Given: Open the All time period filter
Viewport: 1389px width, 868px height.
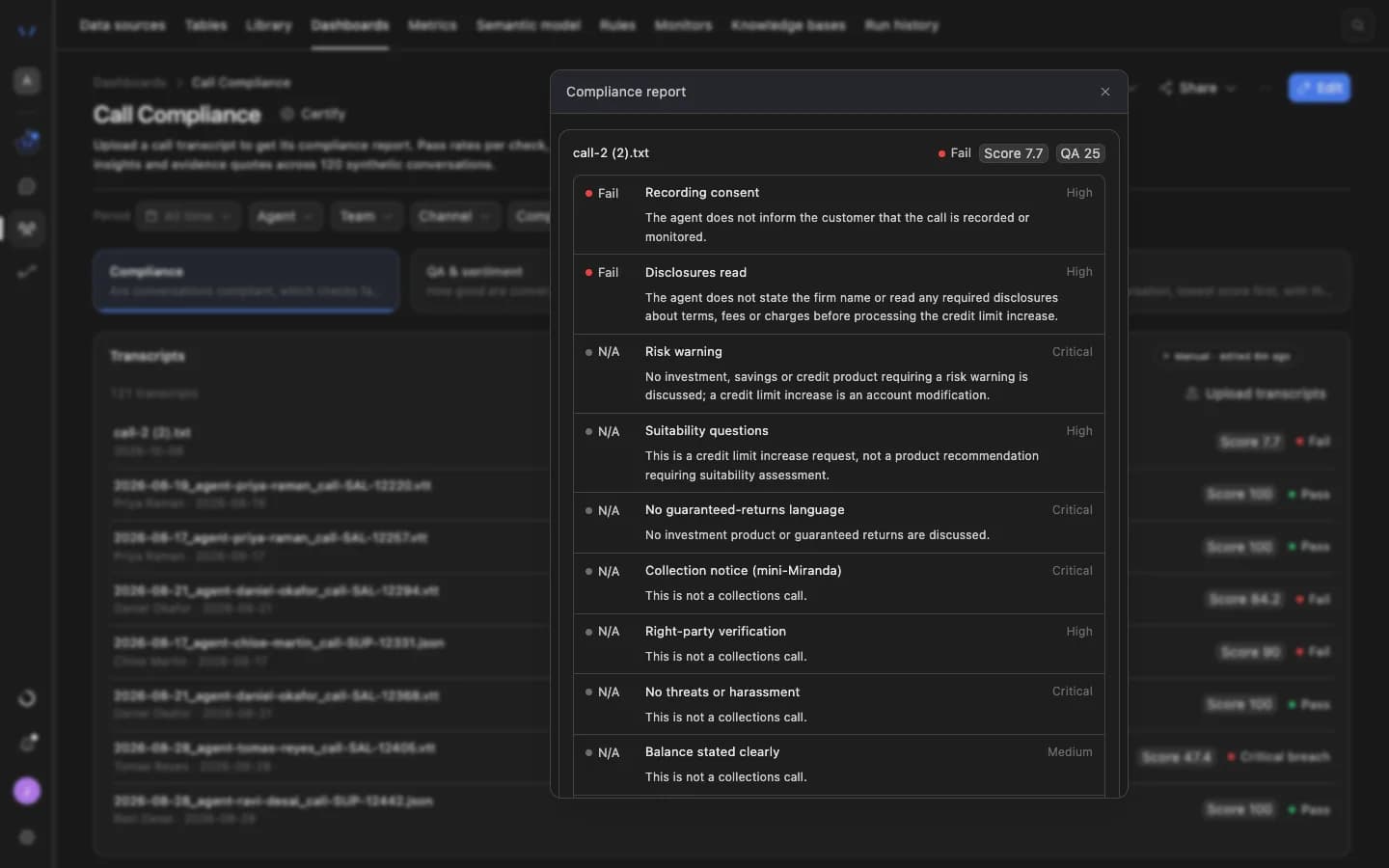Looking at the screenshot, I should (188, 216).
